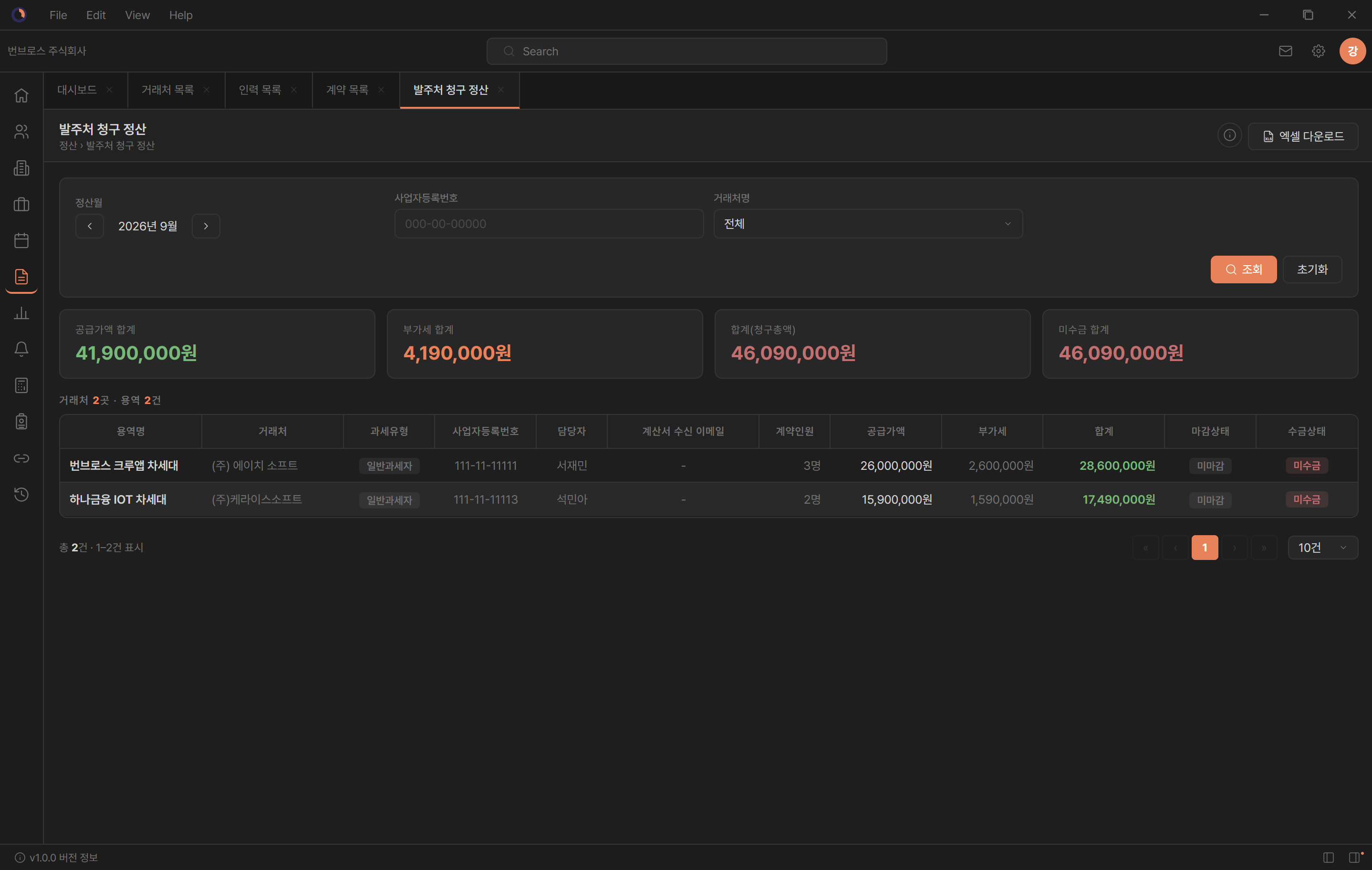Open the clipboard badge icon in sidebar
This screenshot has width=1372, height=870.
pyautogui.click(x=21, y=422)
